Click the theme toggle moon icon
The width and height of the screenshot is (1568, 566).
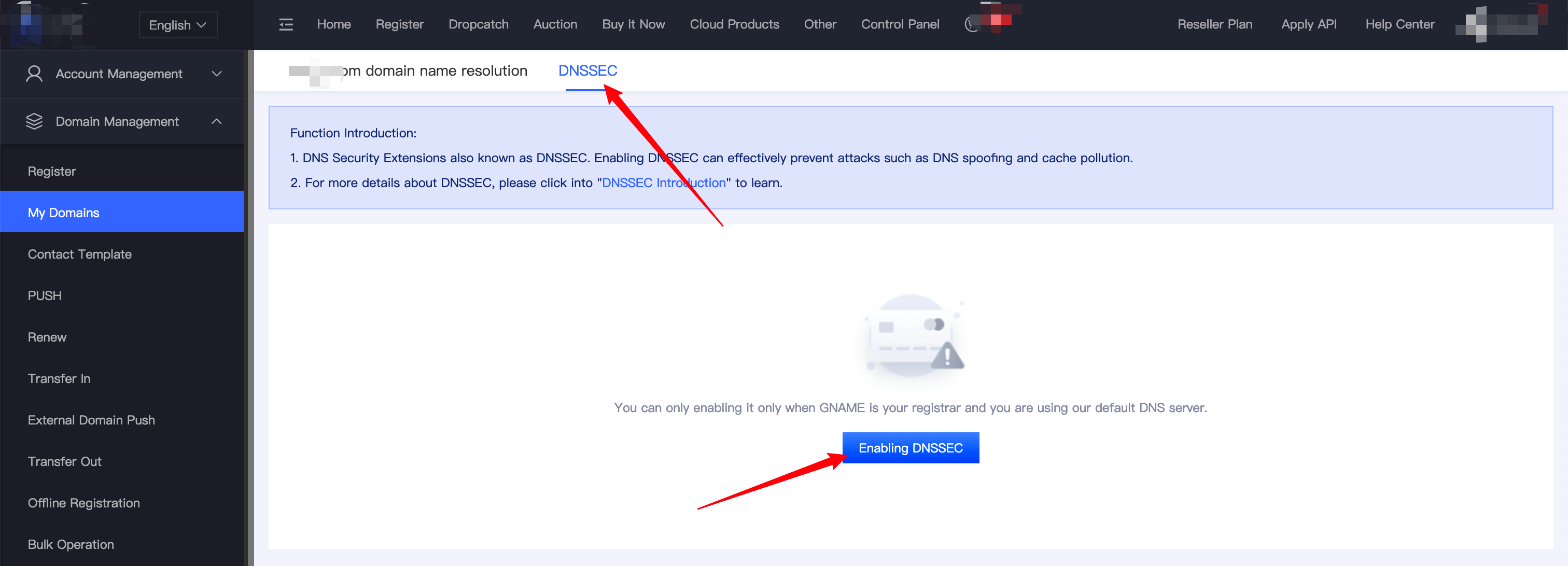(972, 24)
